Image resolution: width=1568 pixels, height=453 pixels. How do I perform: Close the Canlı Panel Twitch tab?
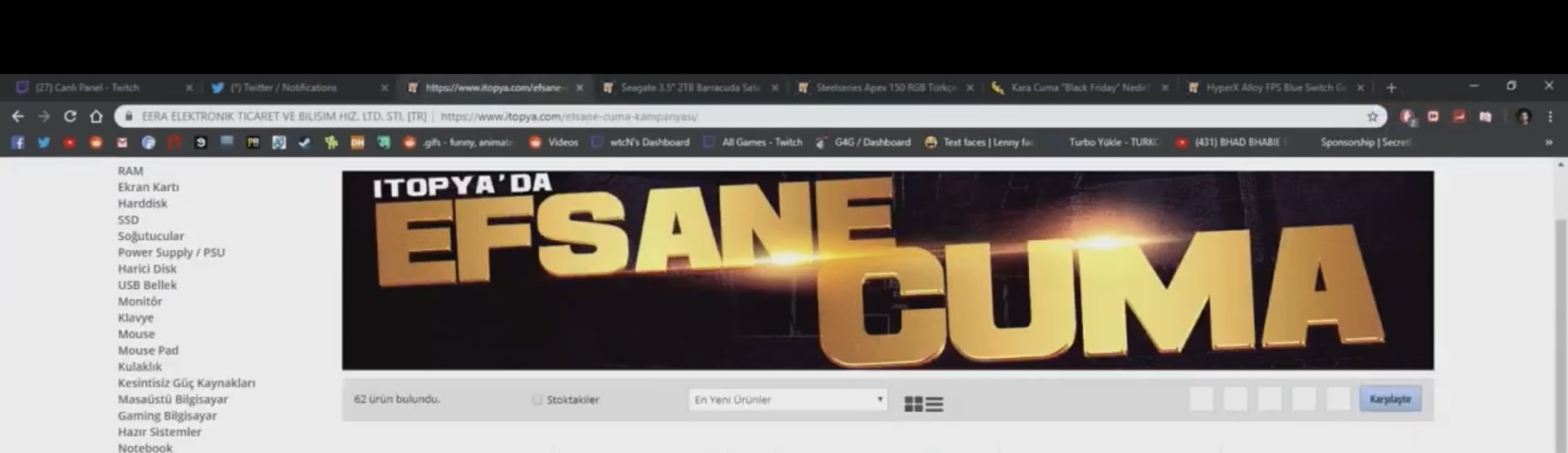point(189,87)
